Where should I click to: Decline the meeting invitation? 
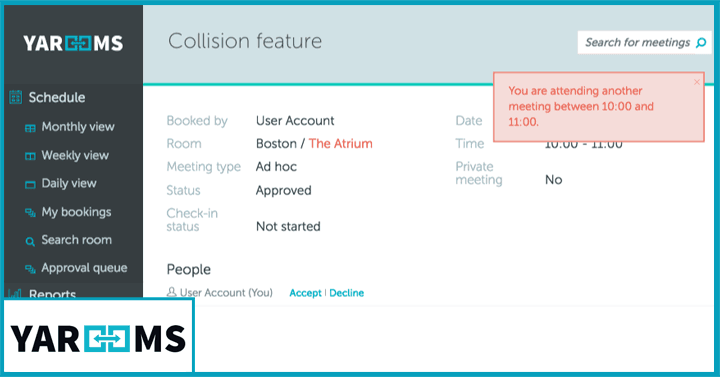[x=347, y=293]
